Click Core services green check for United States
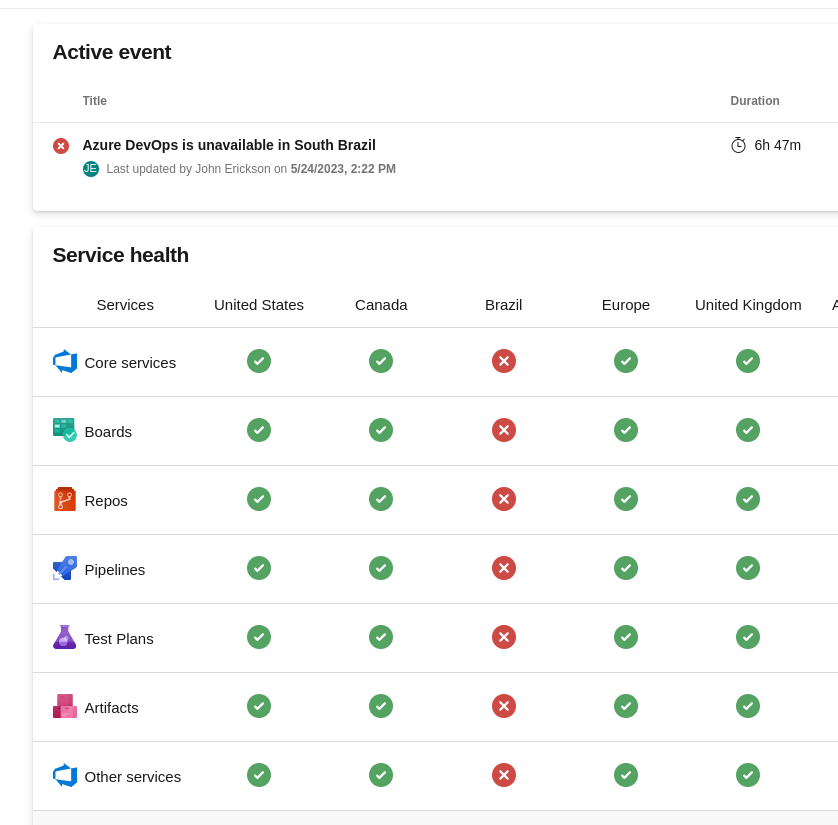The width and height of the screenshot is (838, 825). [259, 361]
